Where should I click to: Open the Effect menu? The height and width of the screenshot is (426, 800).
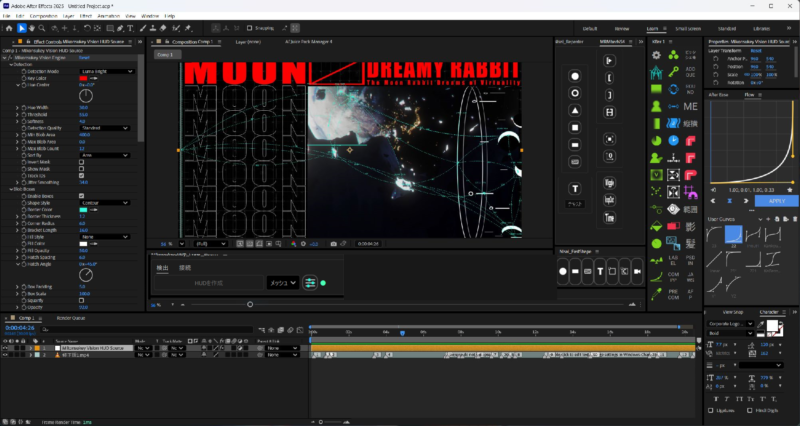tap(86, 16)
